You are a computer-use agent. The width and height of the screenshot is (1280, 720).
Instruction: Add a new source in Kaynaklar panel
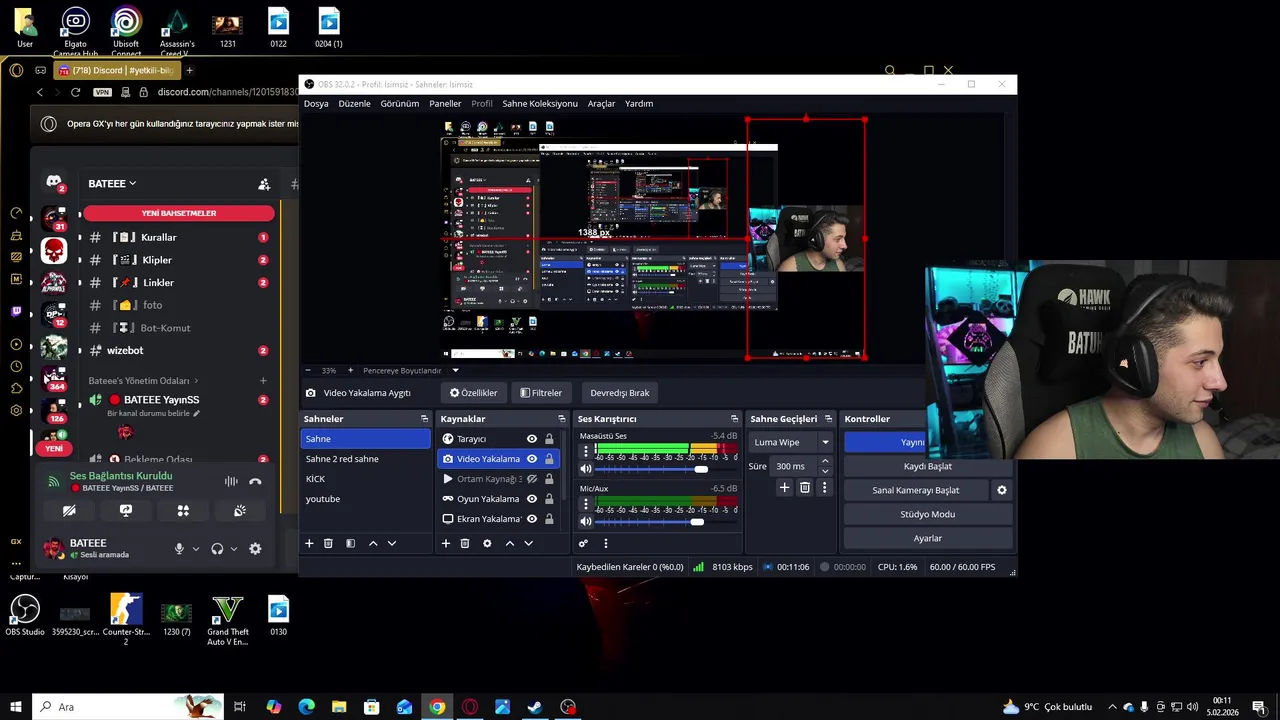[446, 543]
